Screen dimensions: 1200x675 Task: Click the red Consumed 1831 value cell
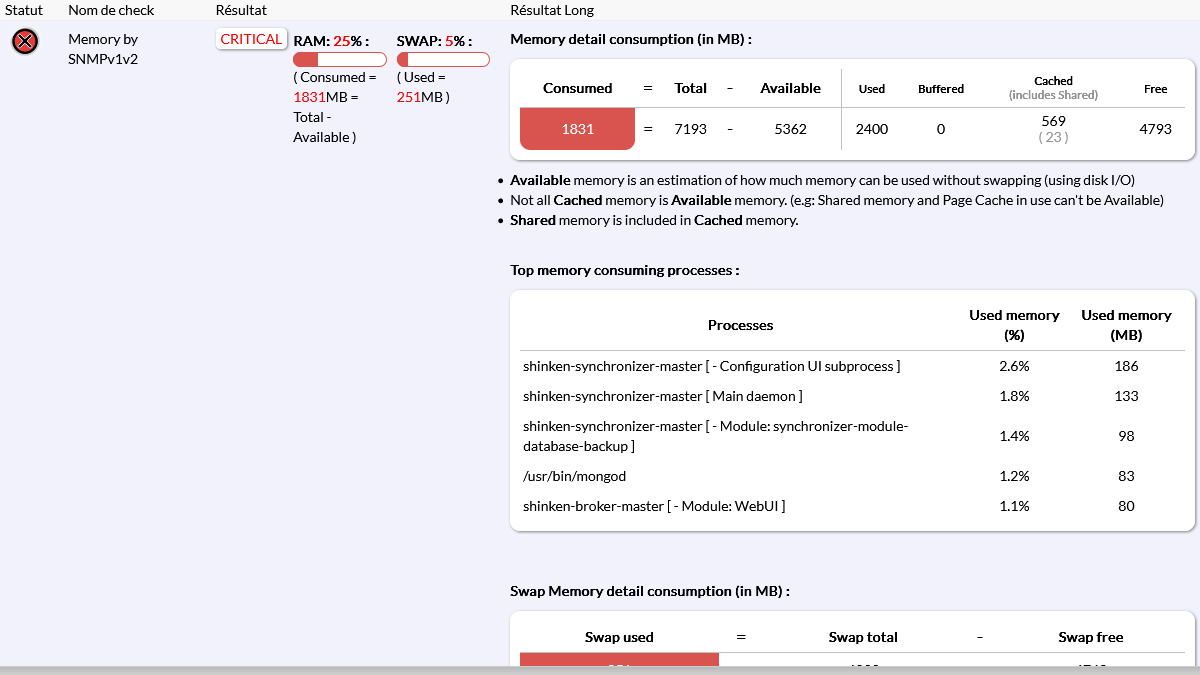click(x=577, y=129)
